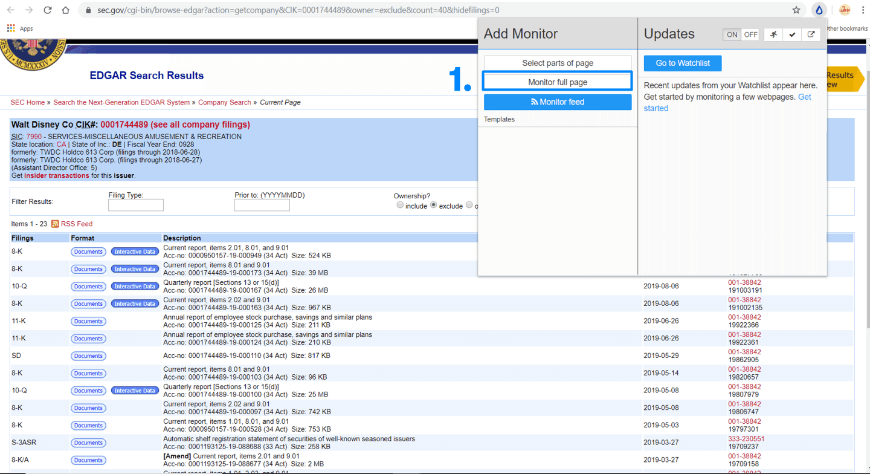
Task: Open Documents for the first 8-K filing
Action: (88, 251)
